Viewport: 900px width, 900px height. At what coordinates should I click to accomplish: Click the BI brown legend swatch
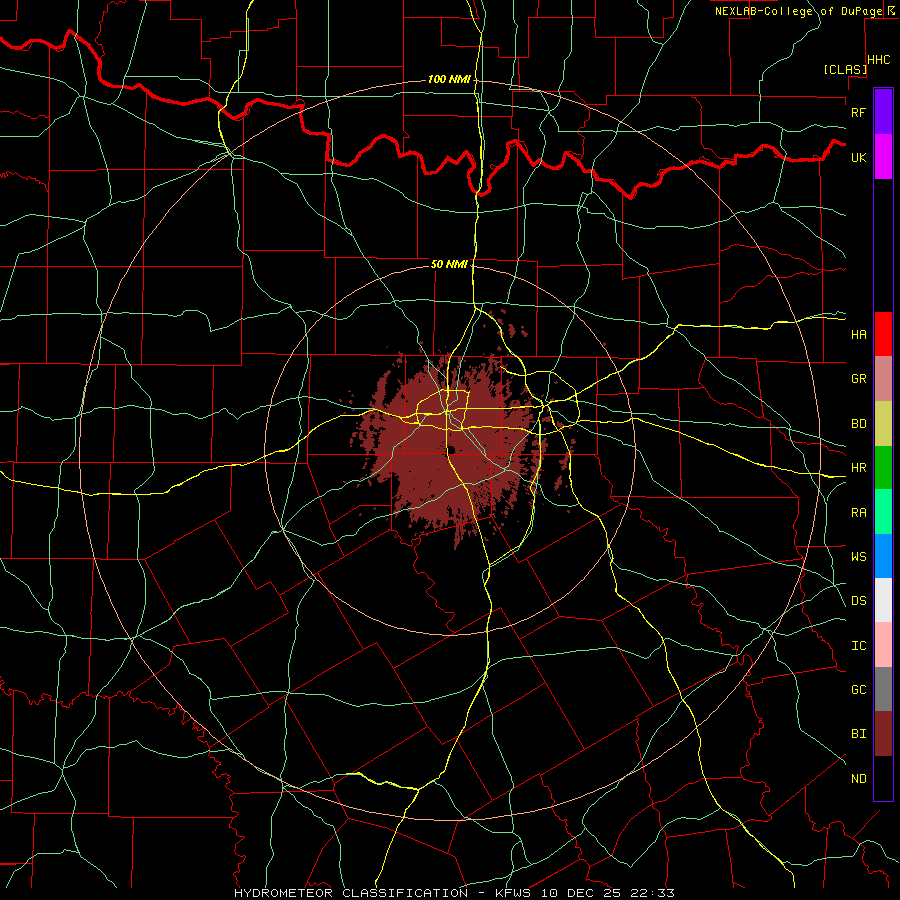point(883,734)
